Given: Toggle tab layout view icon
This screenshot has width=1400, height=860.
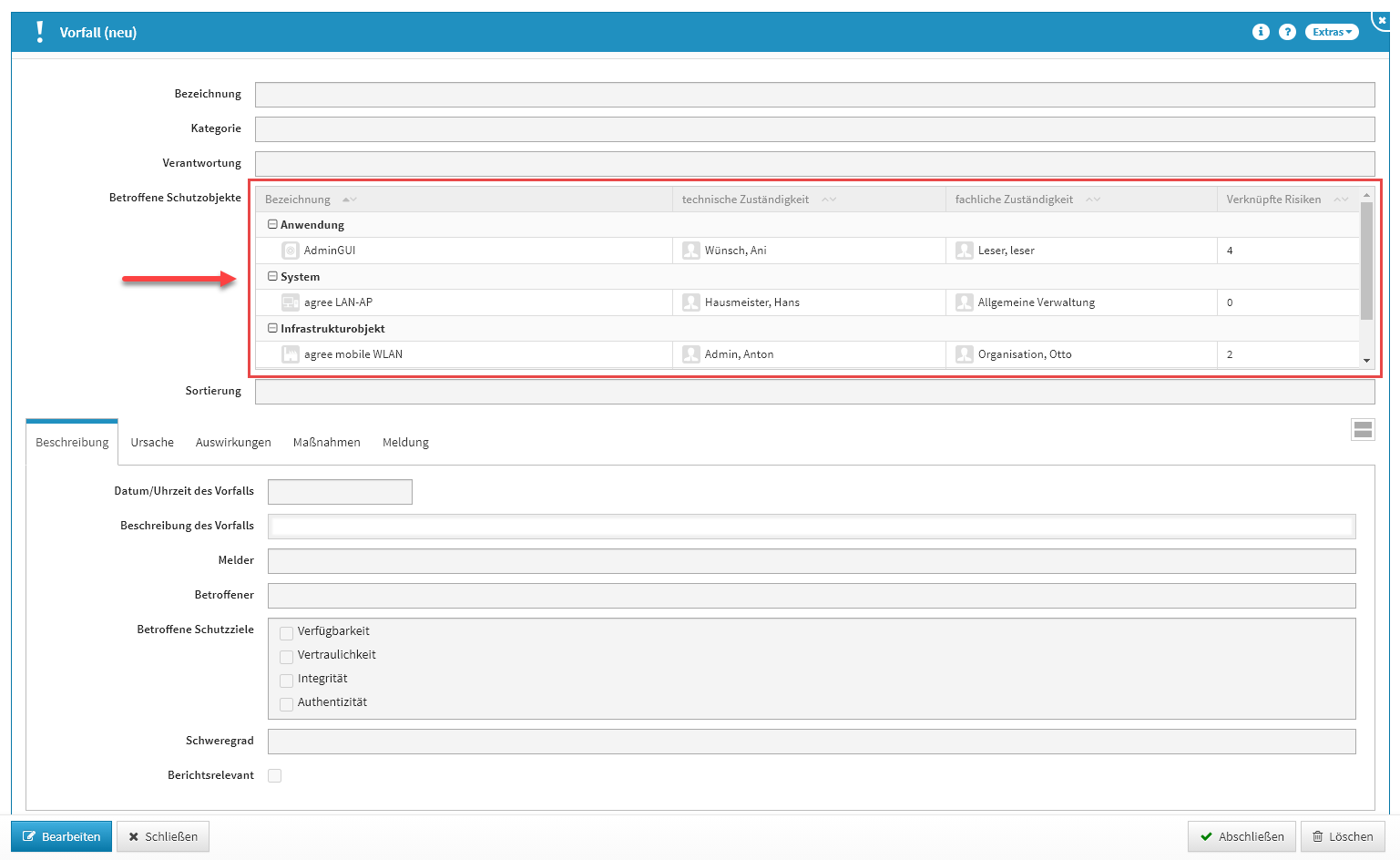Looking at the screenshot, I should [1363, 430].
